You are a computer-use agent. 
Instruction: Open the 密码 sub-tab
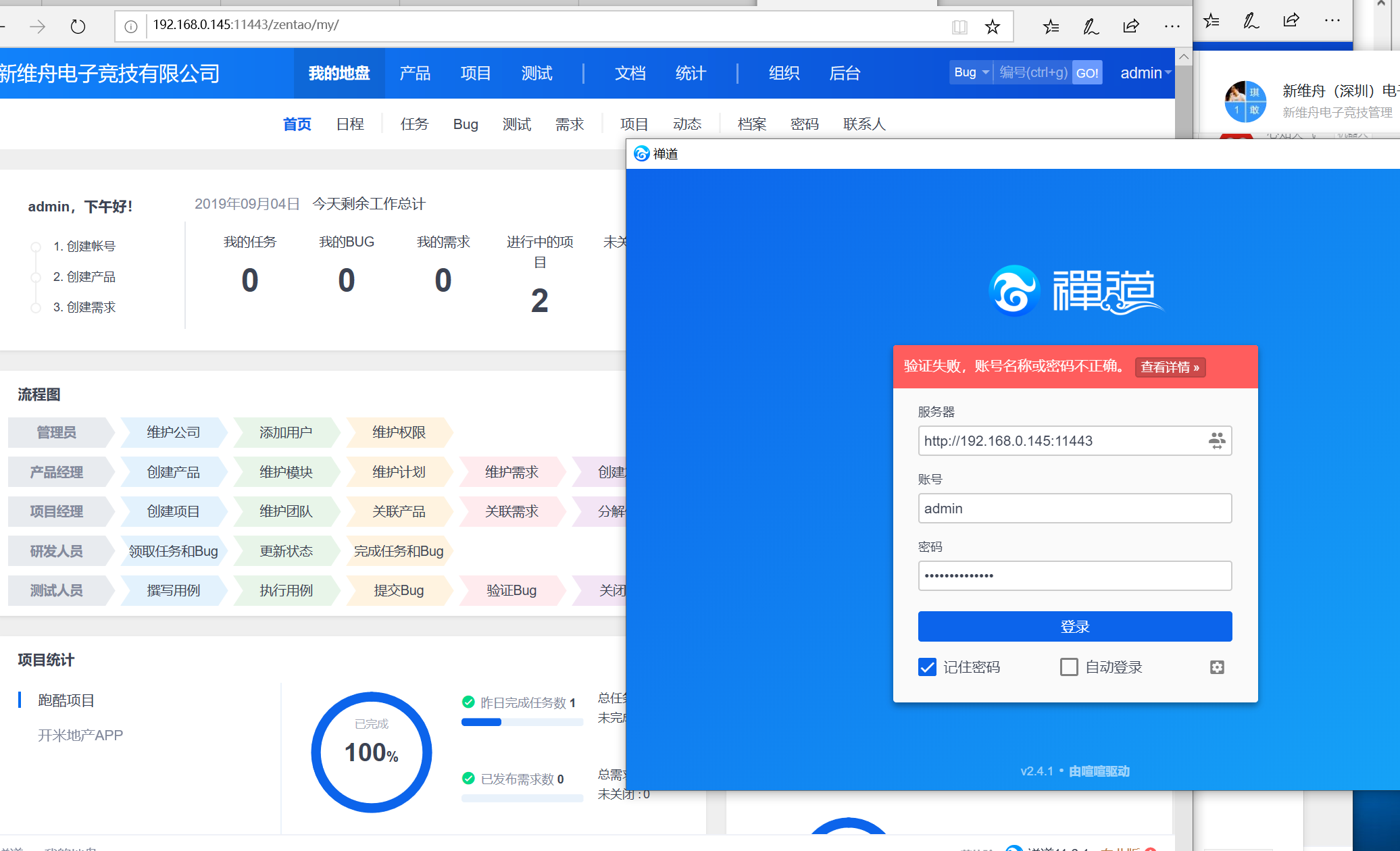point(805,124)
